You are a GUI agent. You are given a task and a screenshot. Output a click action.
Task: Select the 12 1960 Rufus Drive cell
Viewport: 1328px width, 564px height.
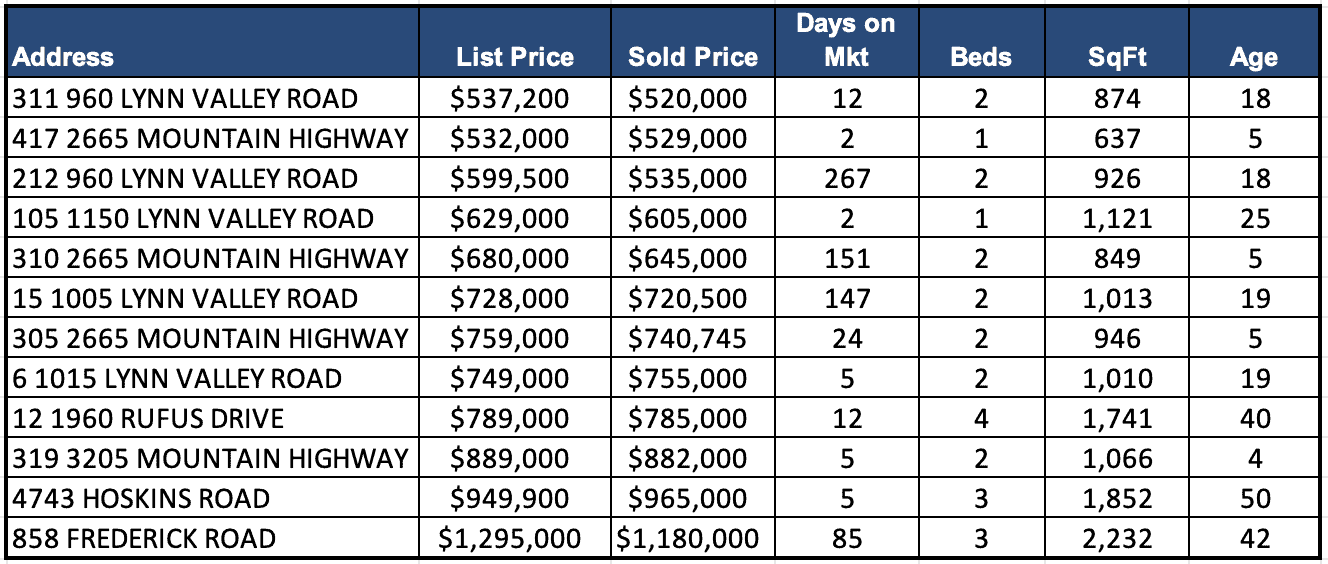(148, 419)
